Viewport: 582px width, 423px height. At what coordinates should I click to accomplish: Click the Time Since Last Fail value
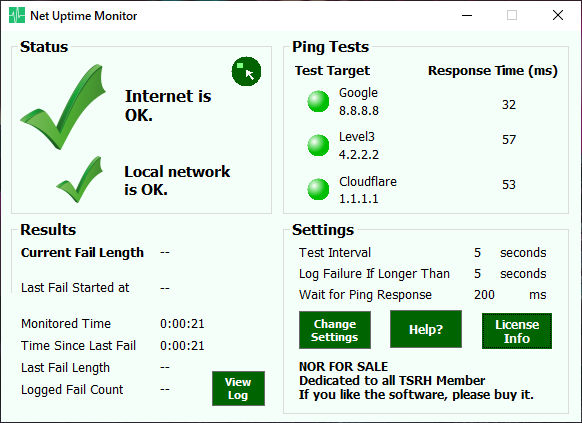point(182,346)
